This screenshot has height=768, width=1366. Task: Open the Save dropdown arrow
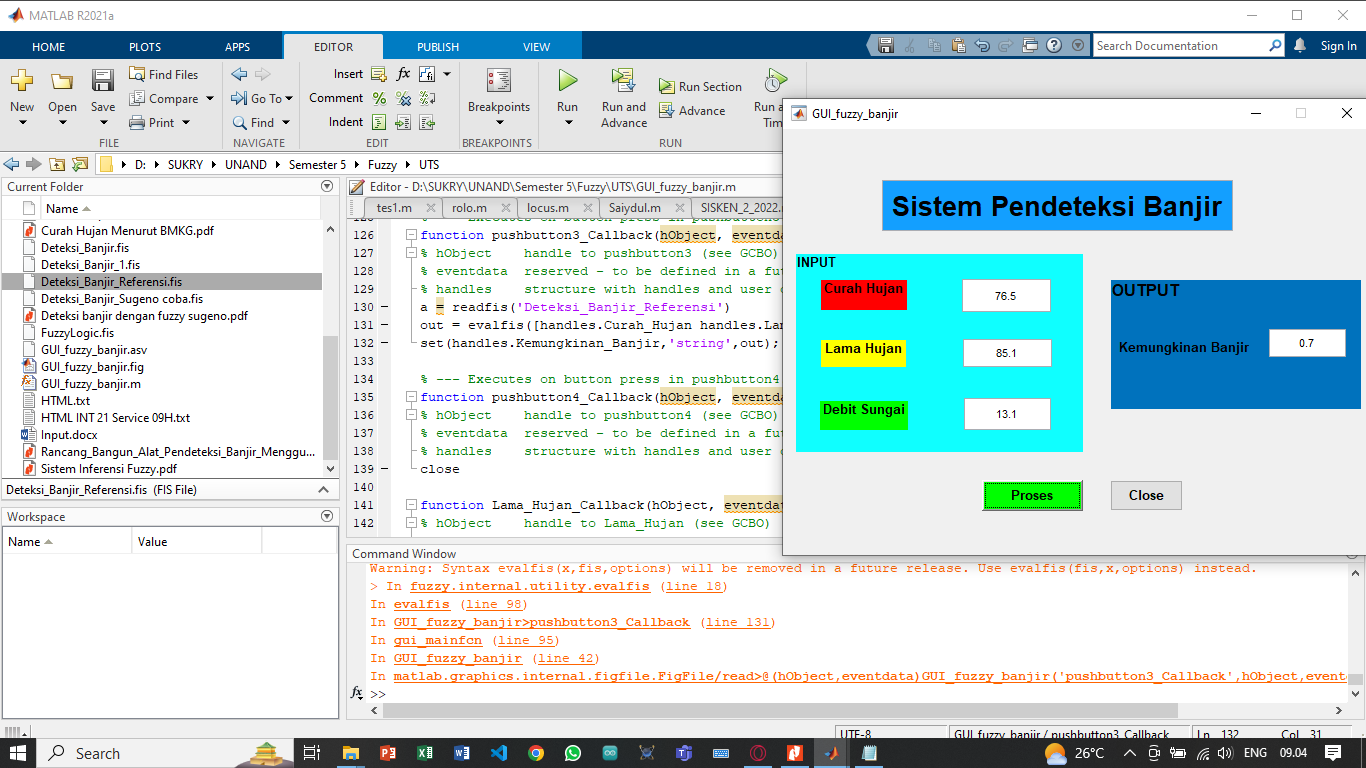pos(103,123)
